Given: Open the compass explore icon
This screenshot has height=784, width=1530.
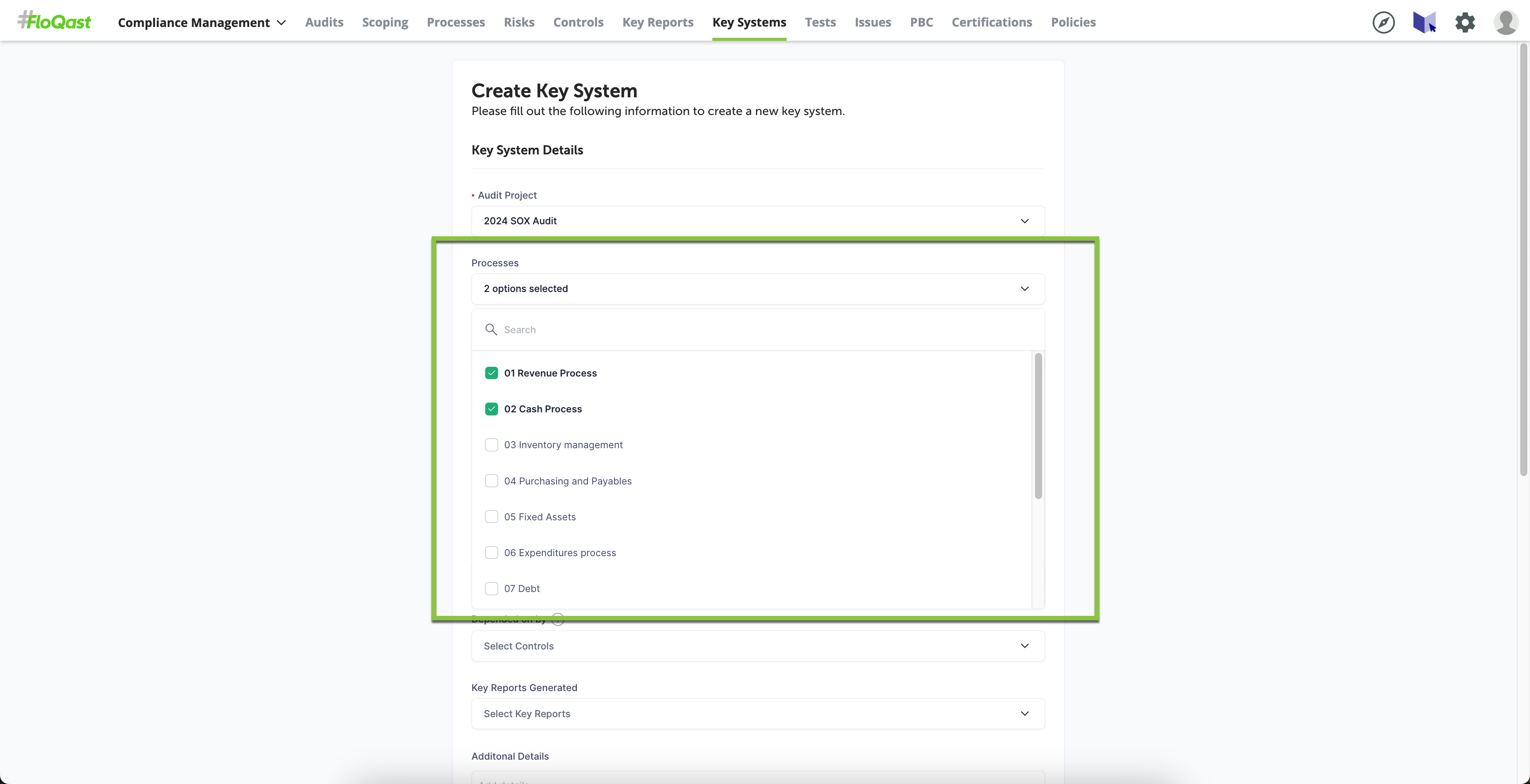Looking at the screenshot, I should click(x=1383, y=23).
